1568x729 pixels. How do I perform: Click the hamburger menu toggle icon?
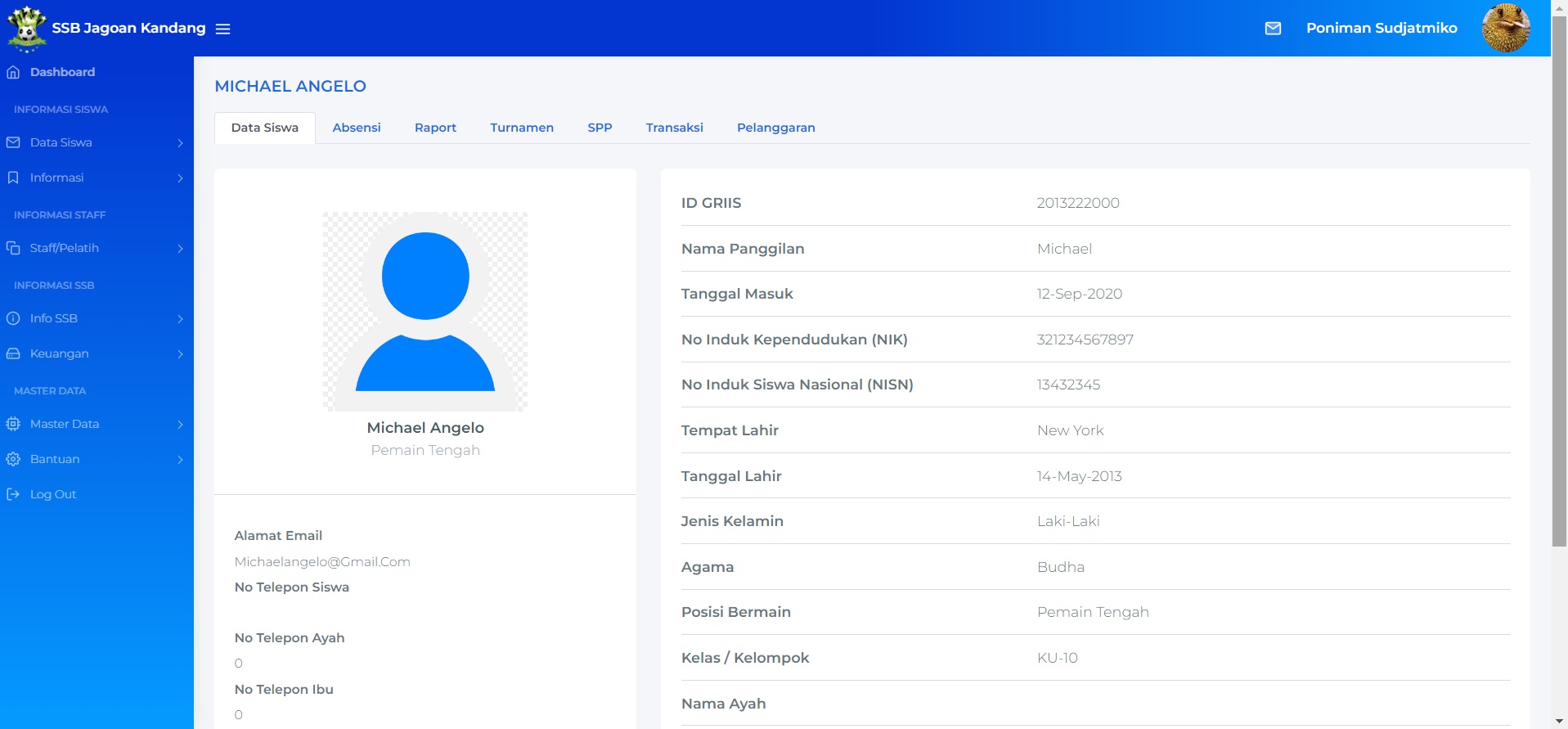tap(222, 29)
